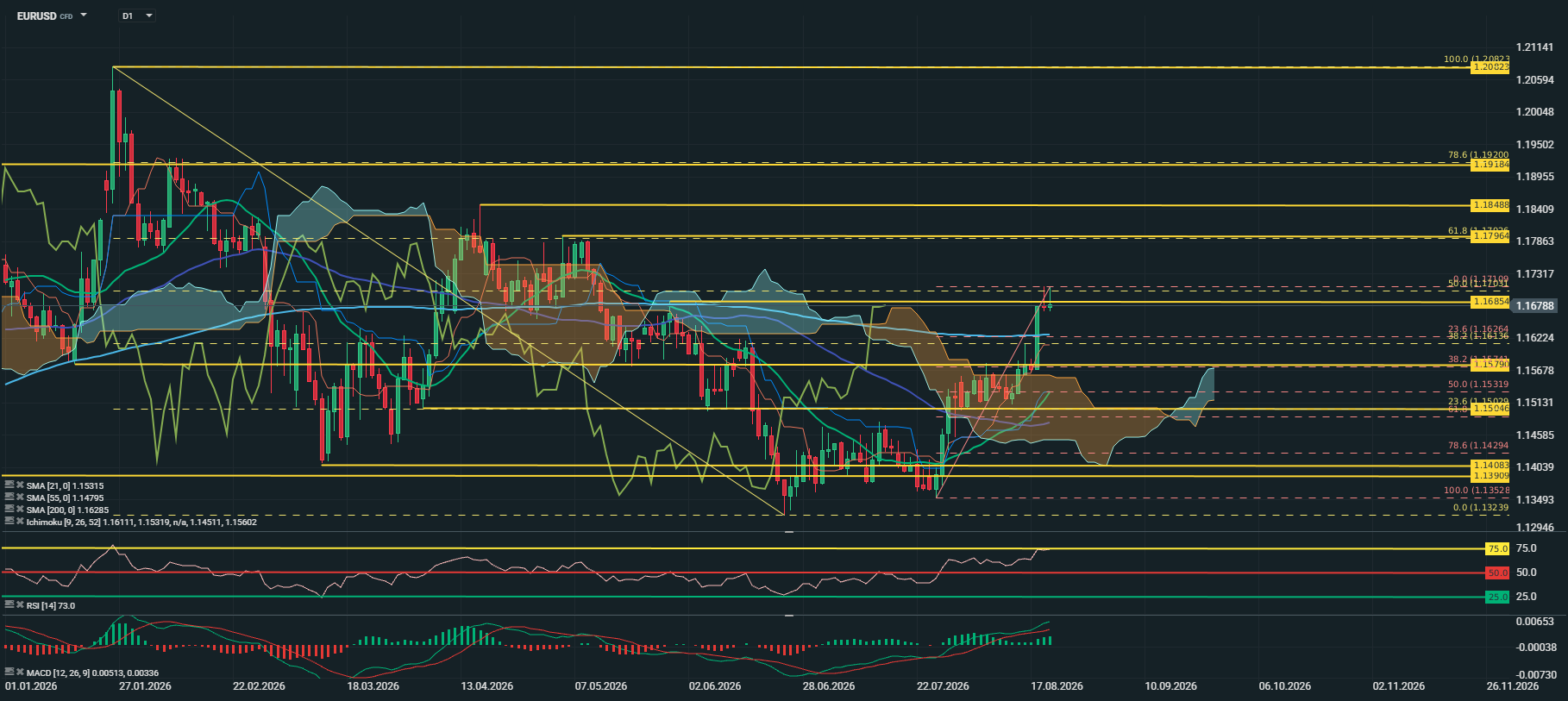Click the 13.04.2026 date on time axis

(x=486, y=686)
